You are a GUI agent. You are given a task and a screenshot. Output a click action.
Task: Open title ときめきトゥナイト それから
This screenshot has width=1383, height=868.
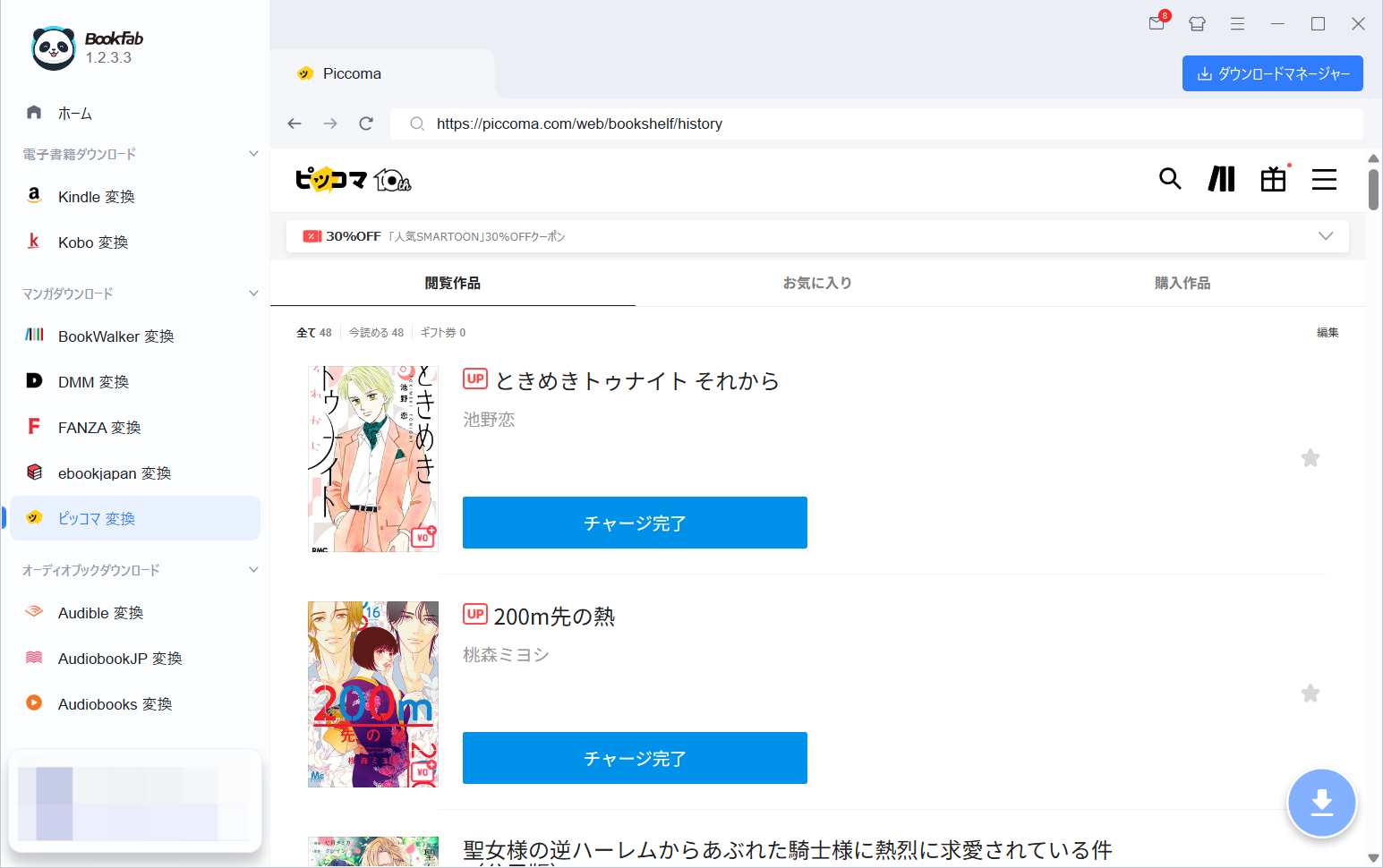click(636, 381)
